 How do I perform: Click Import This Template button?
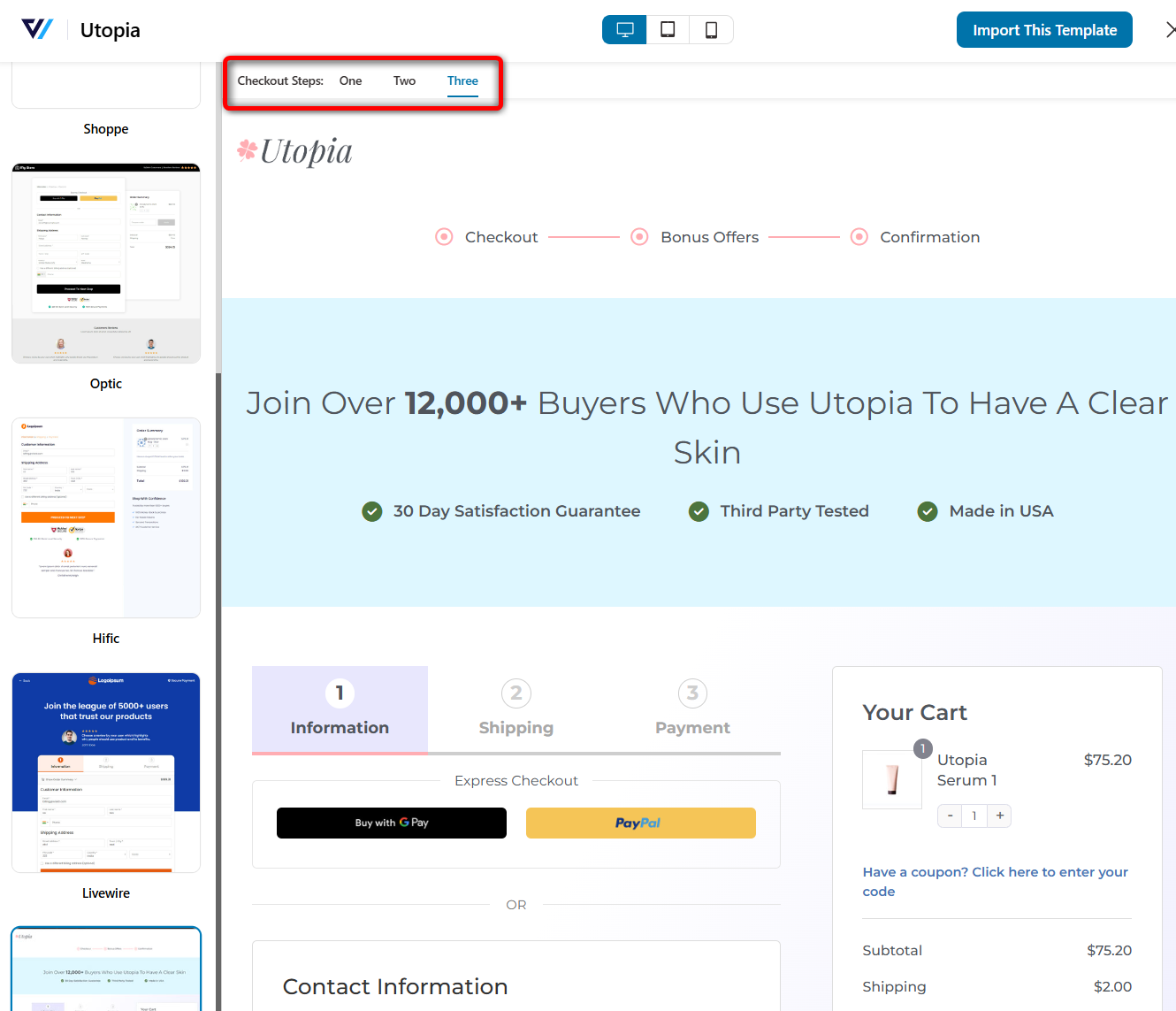(x=1044, y=30)
